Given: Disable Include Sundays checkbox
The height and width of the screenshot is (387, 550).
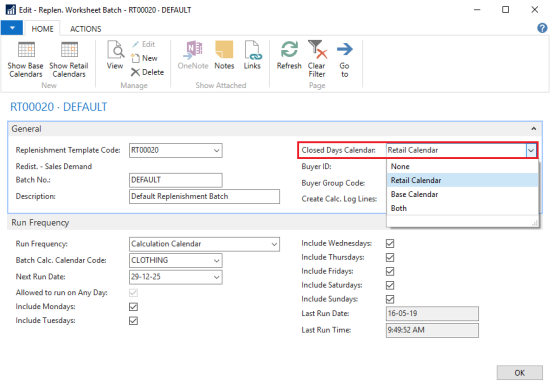Looking at the screenshot, I should [390, 299].
